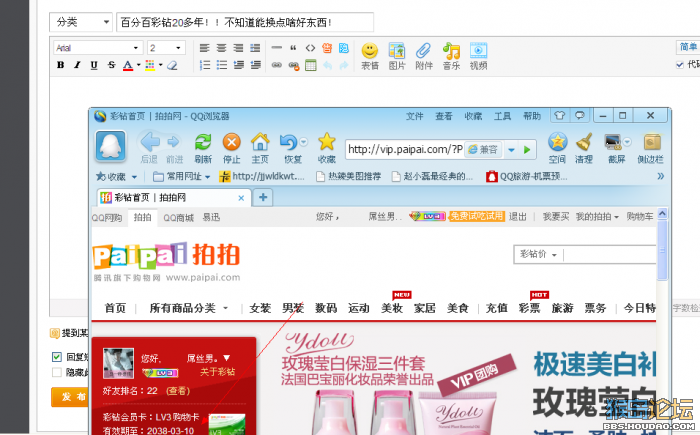Insert a quote block

293,48
